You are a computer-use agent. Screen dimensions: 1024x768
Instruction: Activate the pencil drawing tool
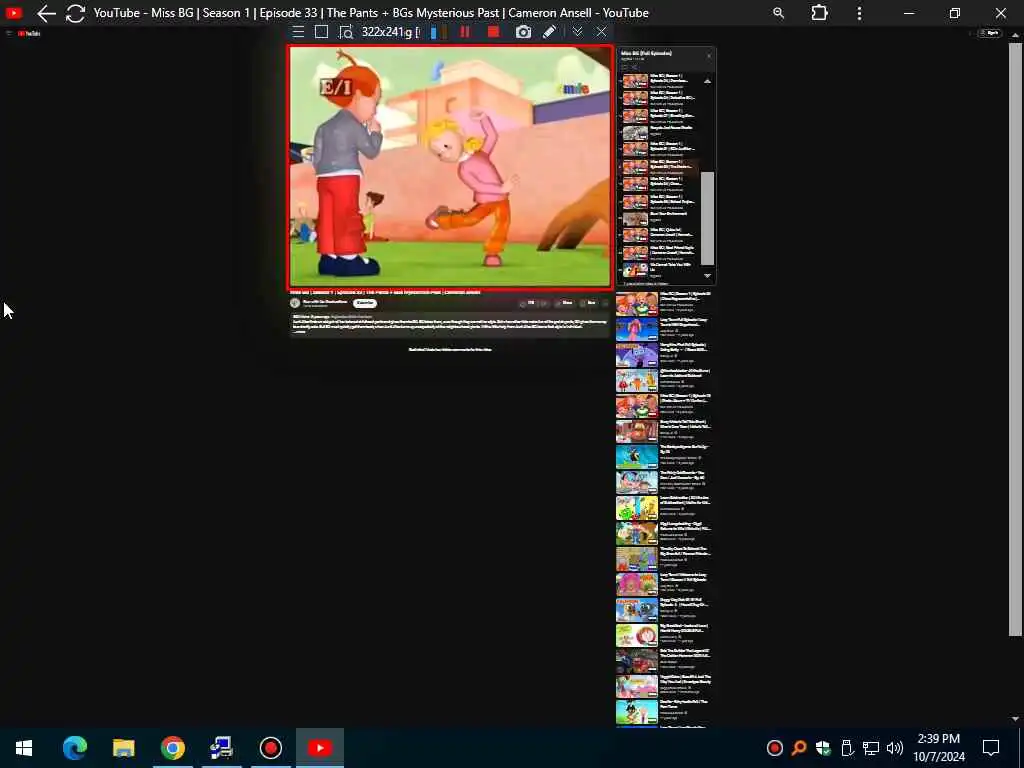549,32
